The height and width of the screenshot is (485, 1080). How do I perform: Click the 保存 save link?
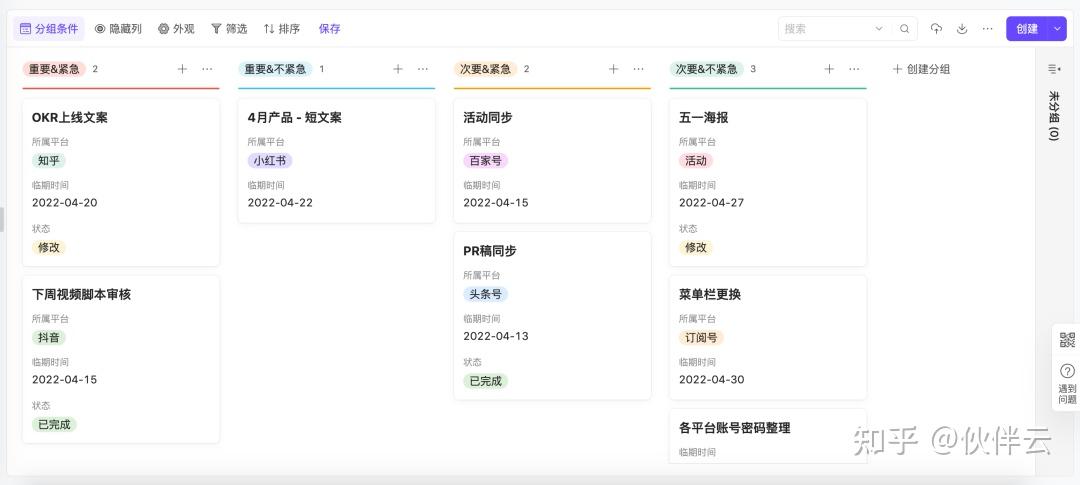click(x=329, y=29)
